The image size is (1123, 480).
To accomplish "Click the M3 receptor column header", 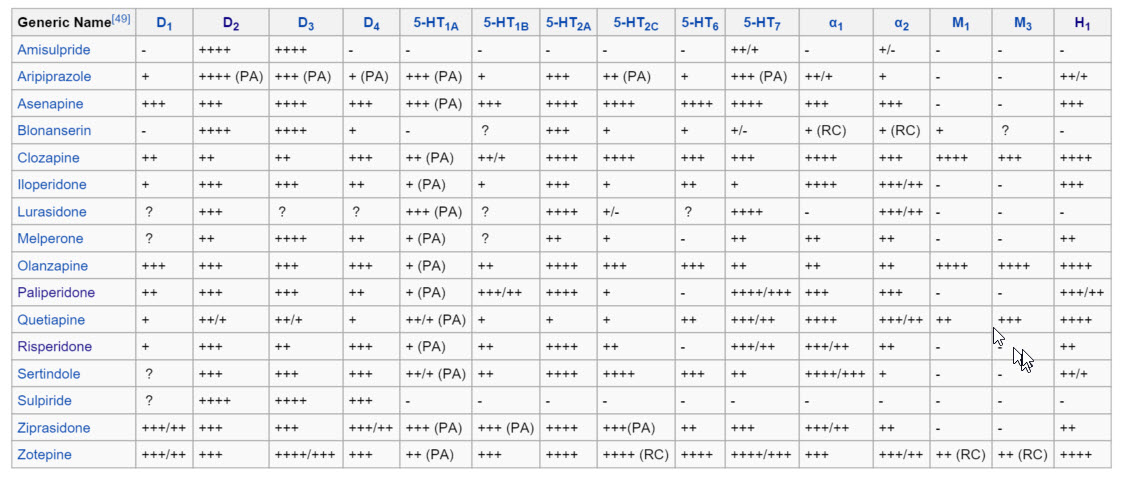I will 1023,24.
